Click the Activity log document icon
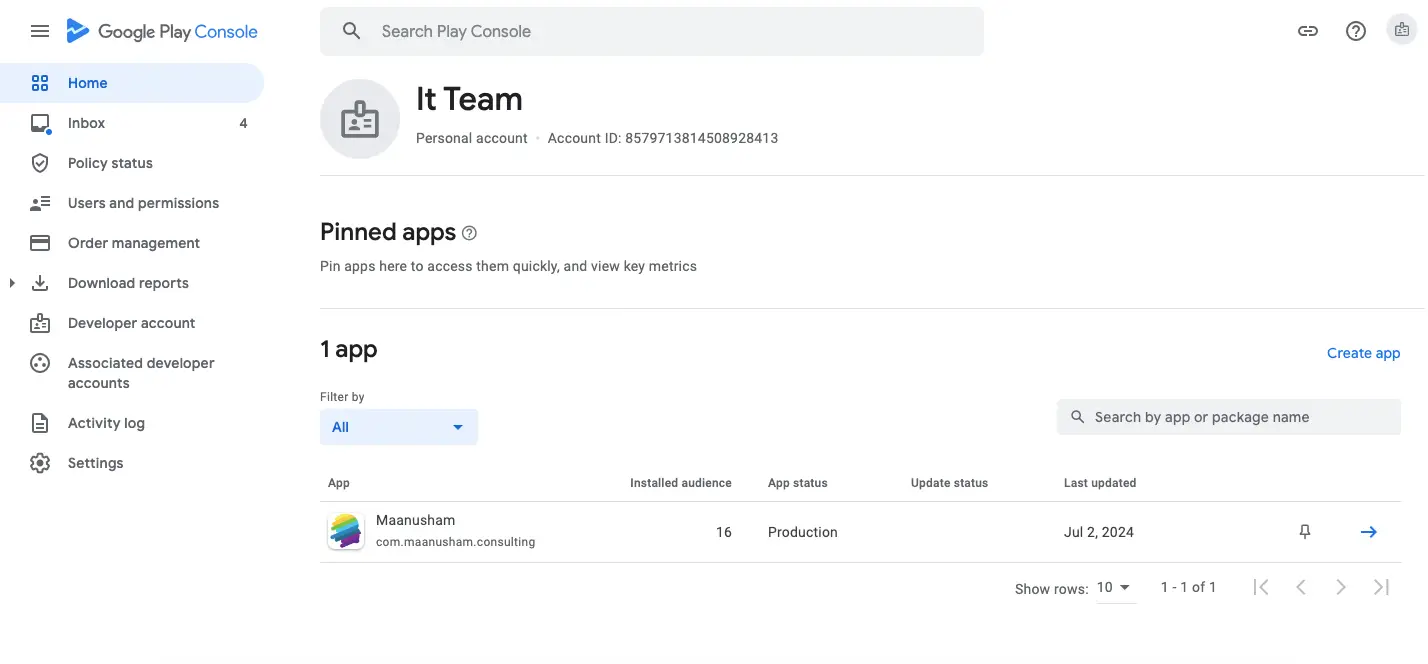Viewport: 1428px width, 664px height. pos(40,423)
